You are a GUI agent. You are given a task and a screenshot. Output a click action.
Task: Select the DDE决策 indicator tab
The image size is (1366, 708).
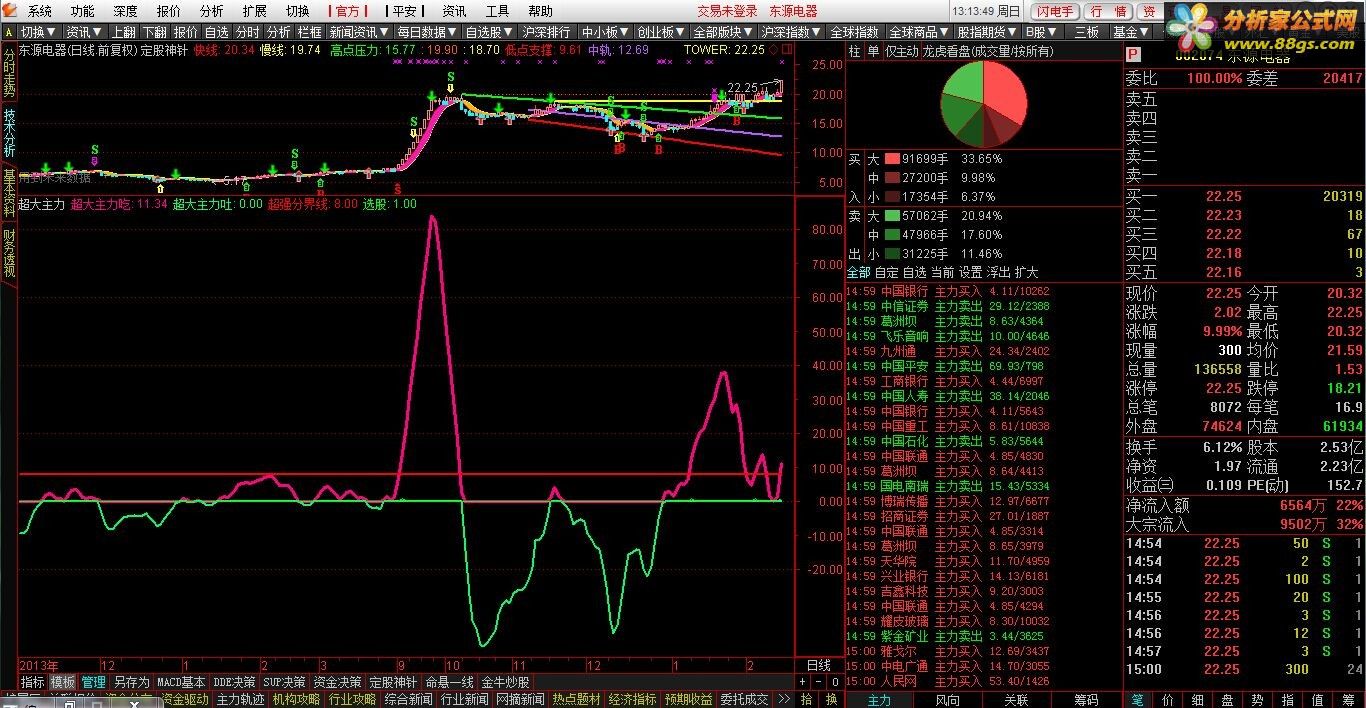click(x=235, y=682)
